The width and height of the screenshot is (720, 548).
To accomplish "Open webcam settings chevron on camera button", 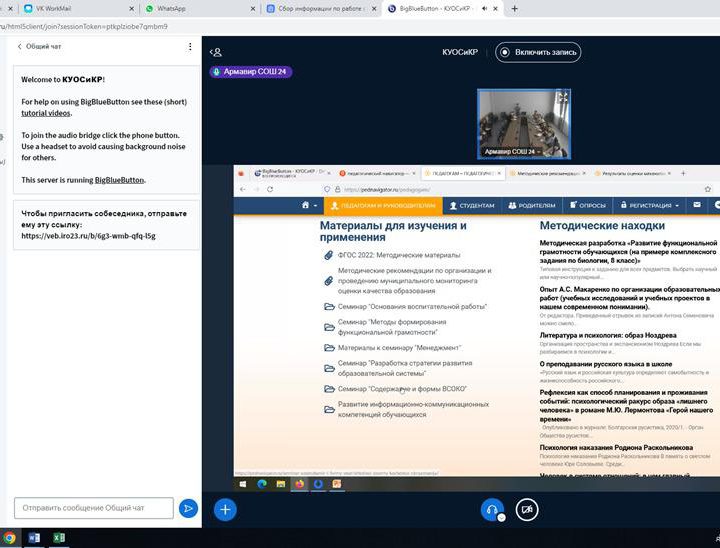I will point(537,517).
